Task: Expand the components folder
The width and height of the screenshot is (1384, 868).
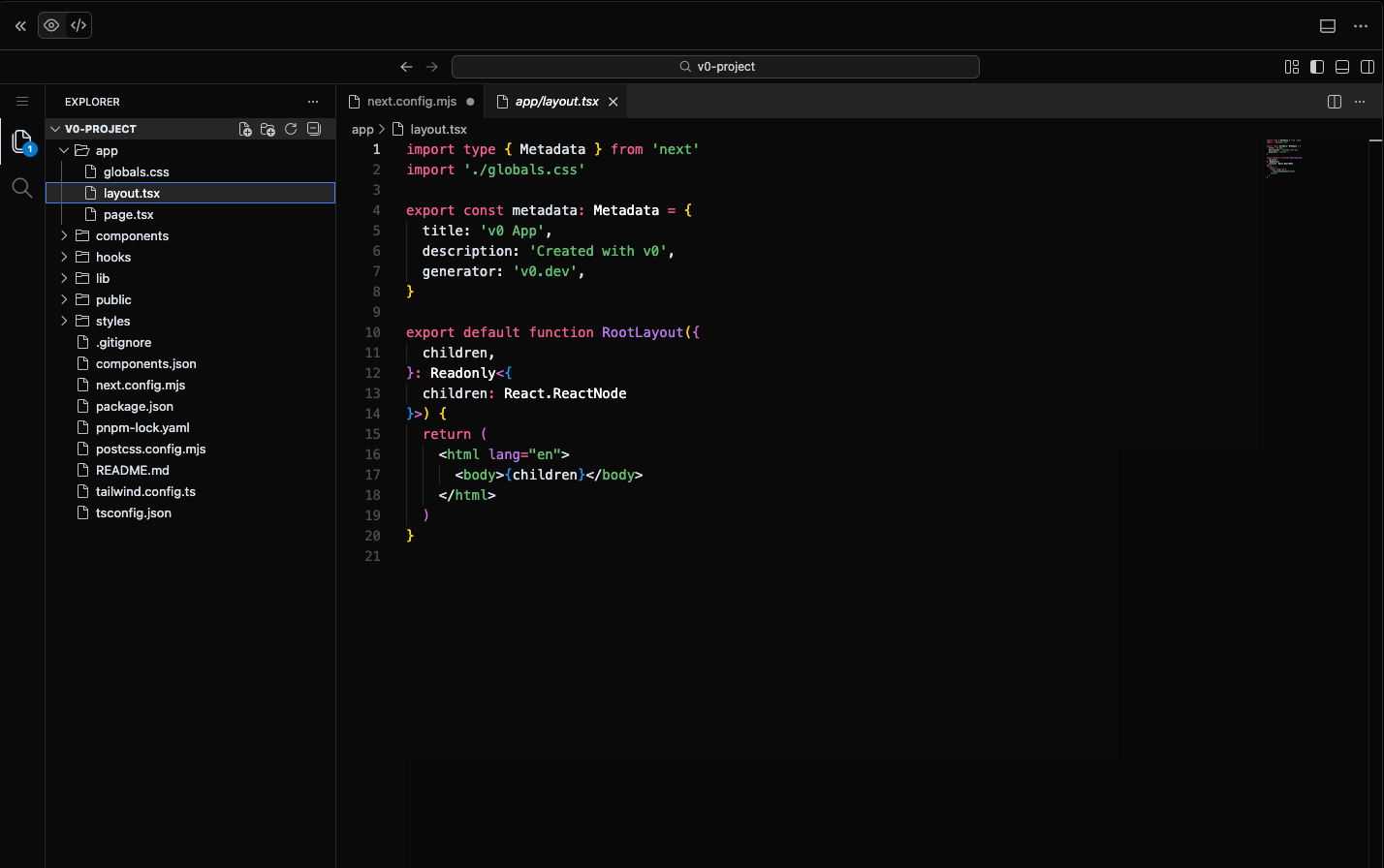Action: (132, 236)
